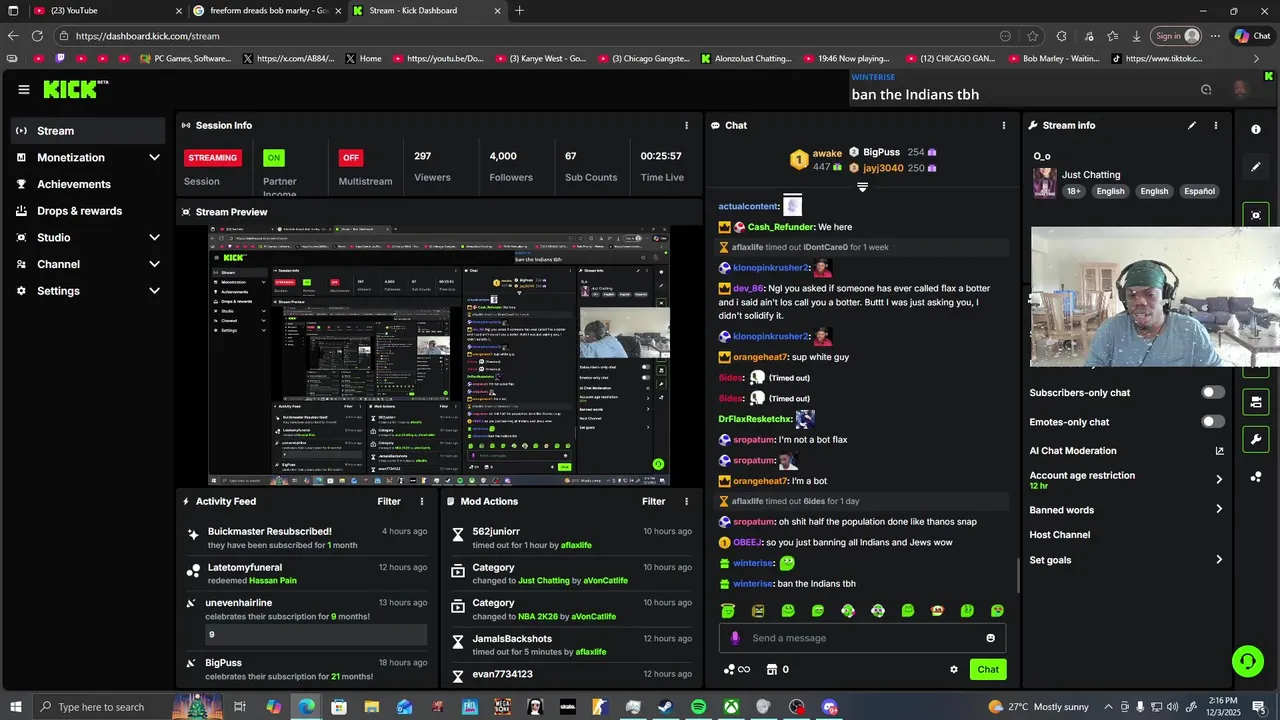
Task: Open the emoji picker in message box
Action: (x=991, y=638)
